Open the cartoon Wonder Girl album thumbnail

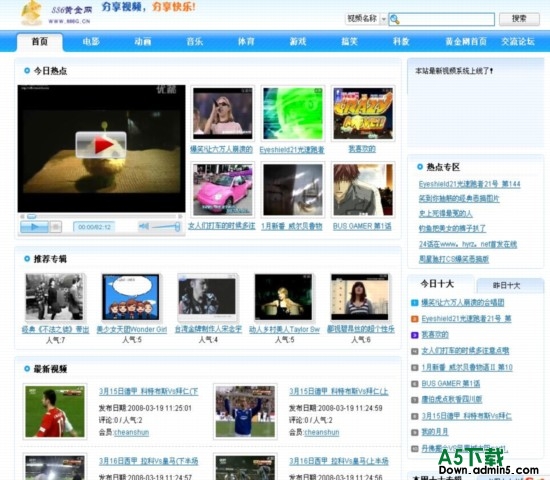[x=131, y=297]
